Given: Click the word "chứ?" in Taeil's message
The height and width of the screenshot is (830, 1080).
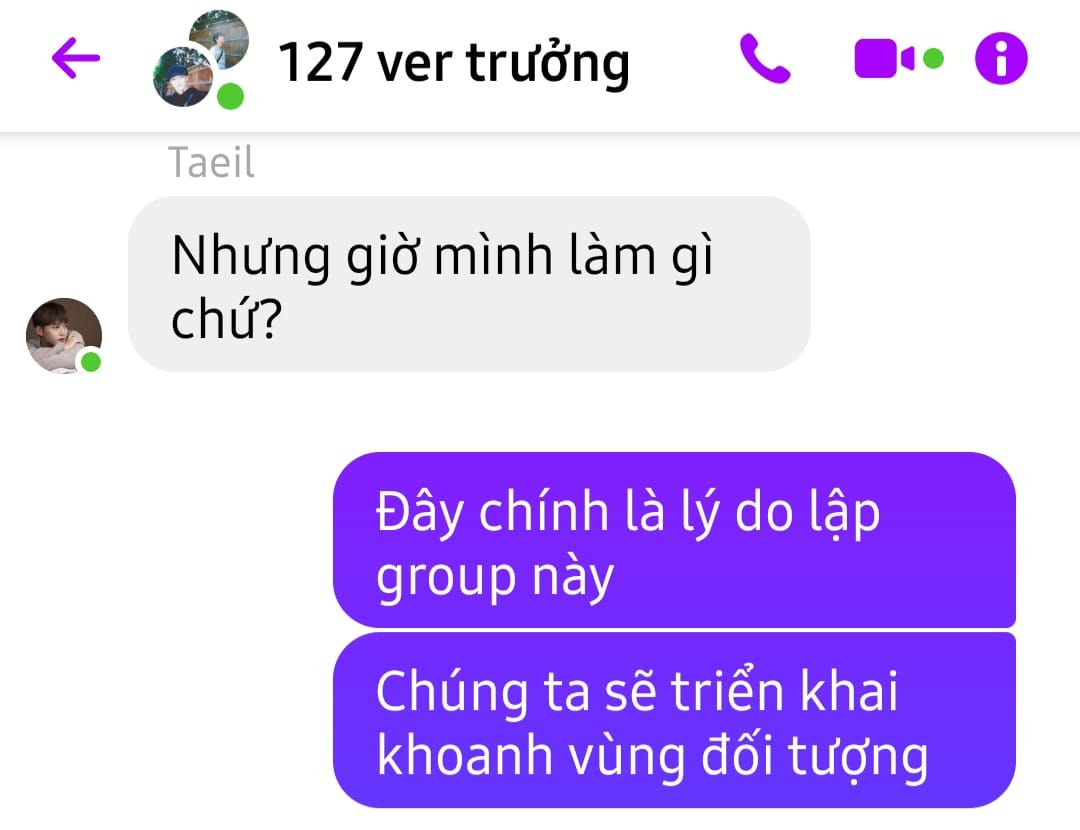Looking at the screenshot, I should tap(227, 320).
